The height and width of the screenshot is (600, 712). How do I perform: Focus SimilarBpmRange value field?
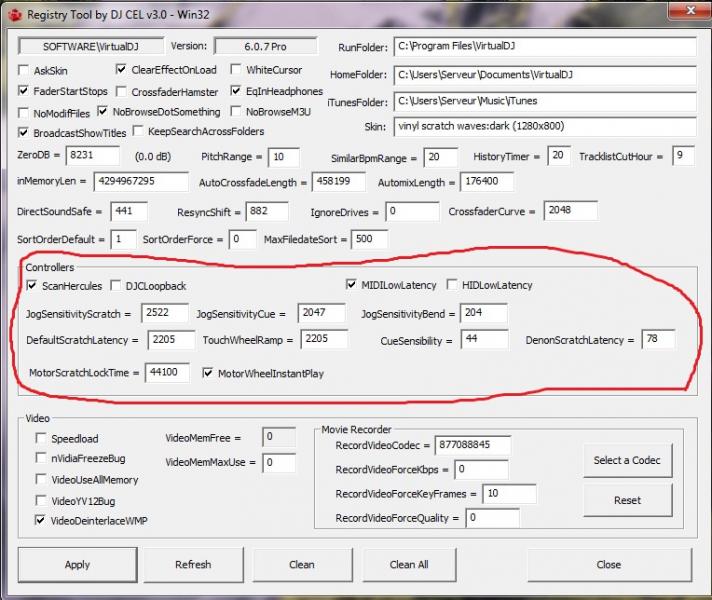(x=440, y=157)
